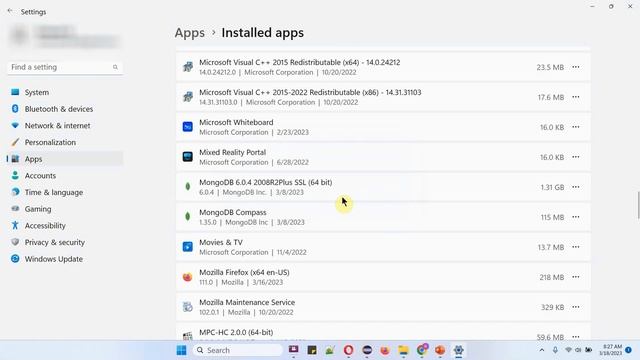
Task: Click the Movies & TV app icon
Action: point(187,247)
